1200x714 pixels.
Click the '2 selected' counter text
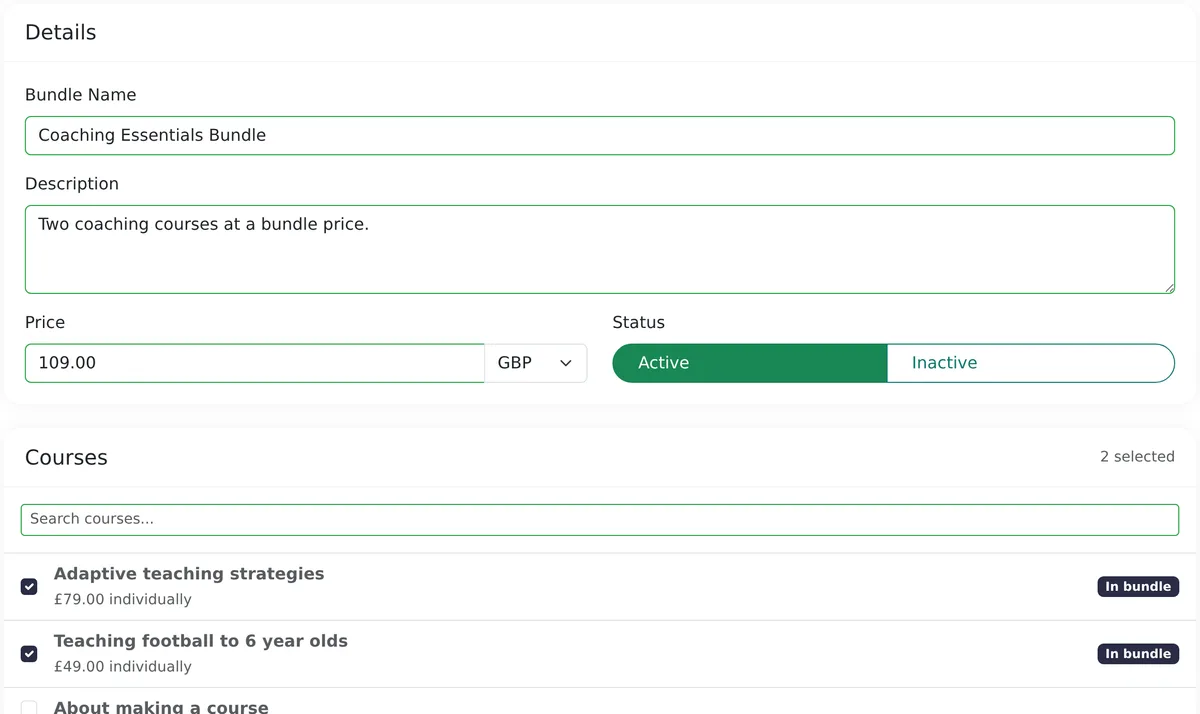click(1137, 456)
